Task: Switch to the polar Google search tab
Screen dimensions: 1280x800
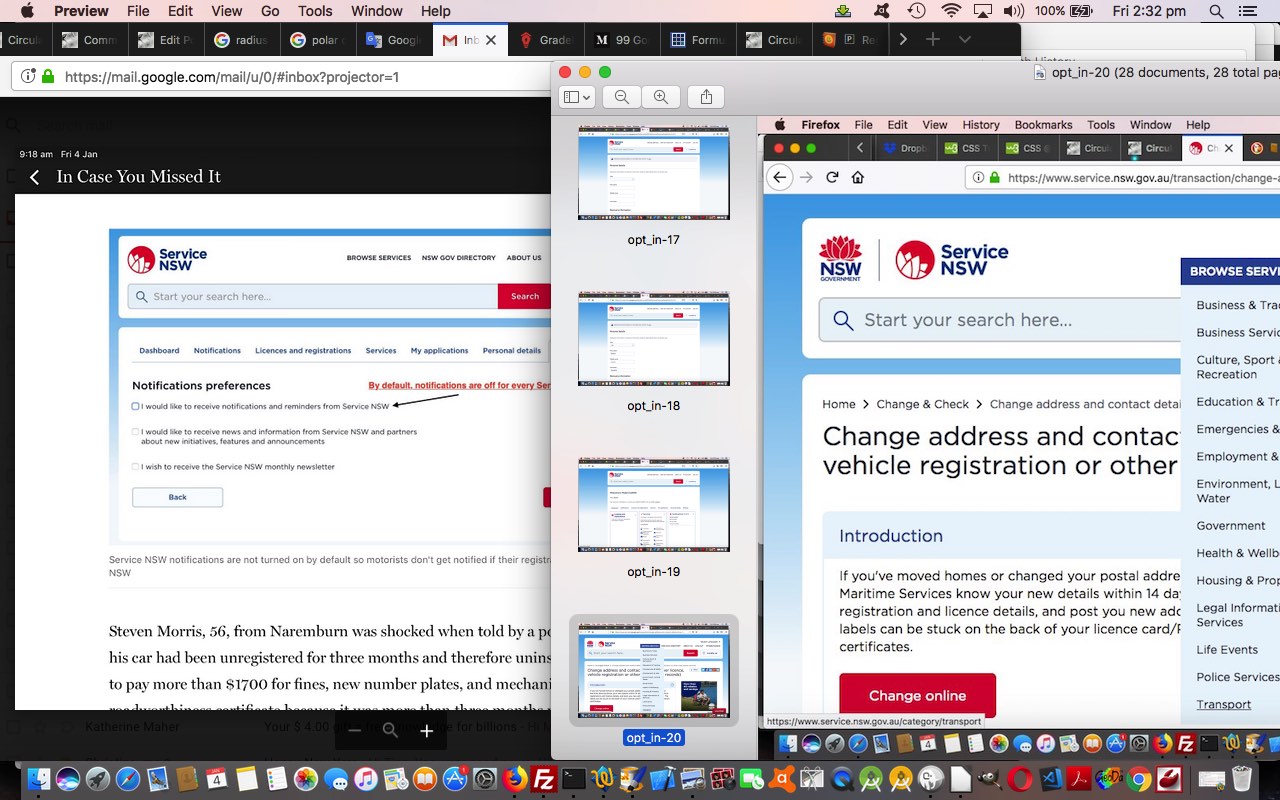Action: pyautogui.click(x=317, y=40)
